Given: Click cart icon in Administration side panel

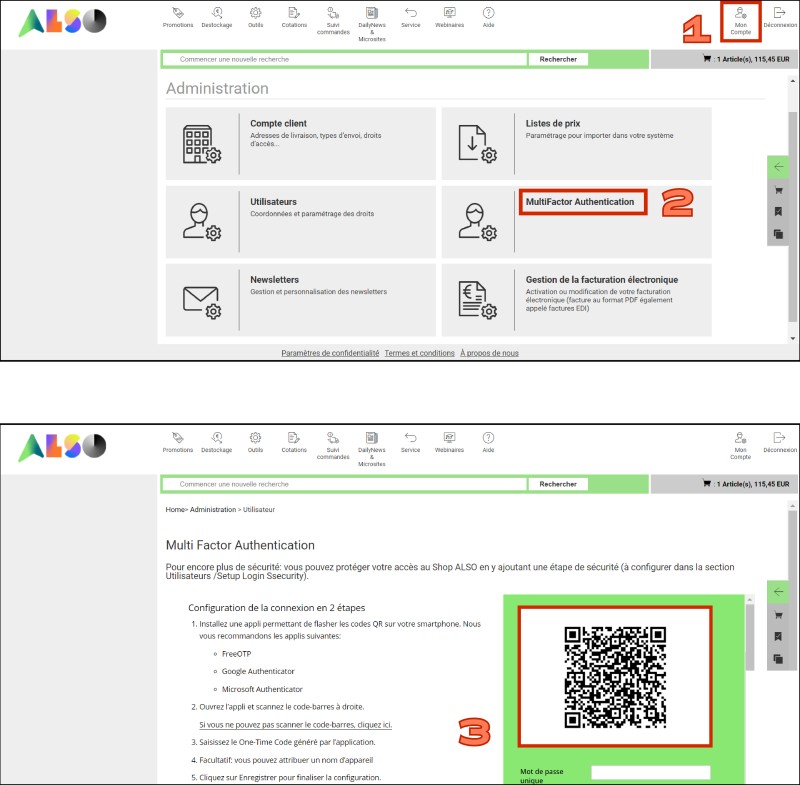Looking at the screenshot, I should click(x=779, y=190).
